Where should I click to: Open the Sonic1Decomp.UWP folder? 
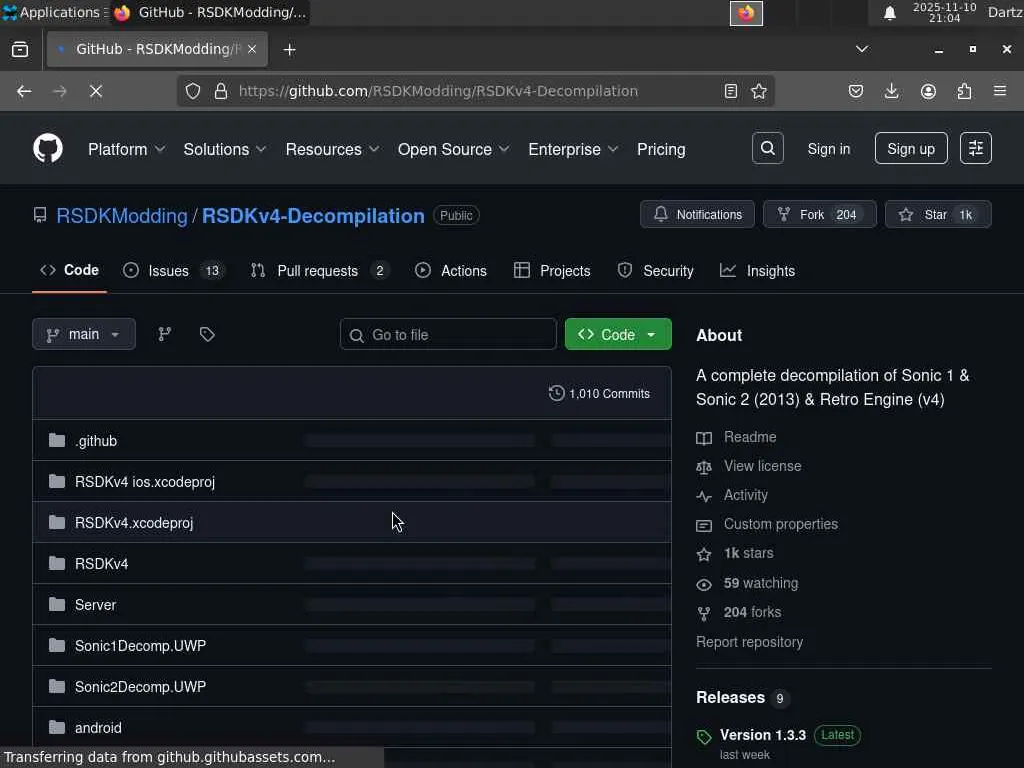pos(140,646)
